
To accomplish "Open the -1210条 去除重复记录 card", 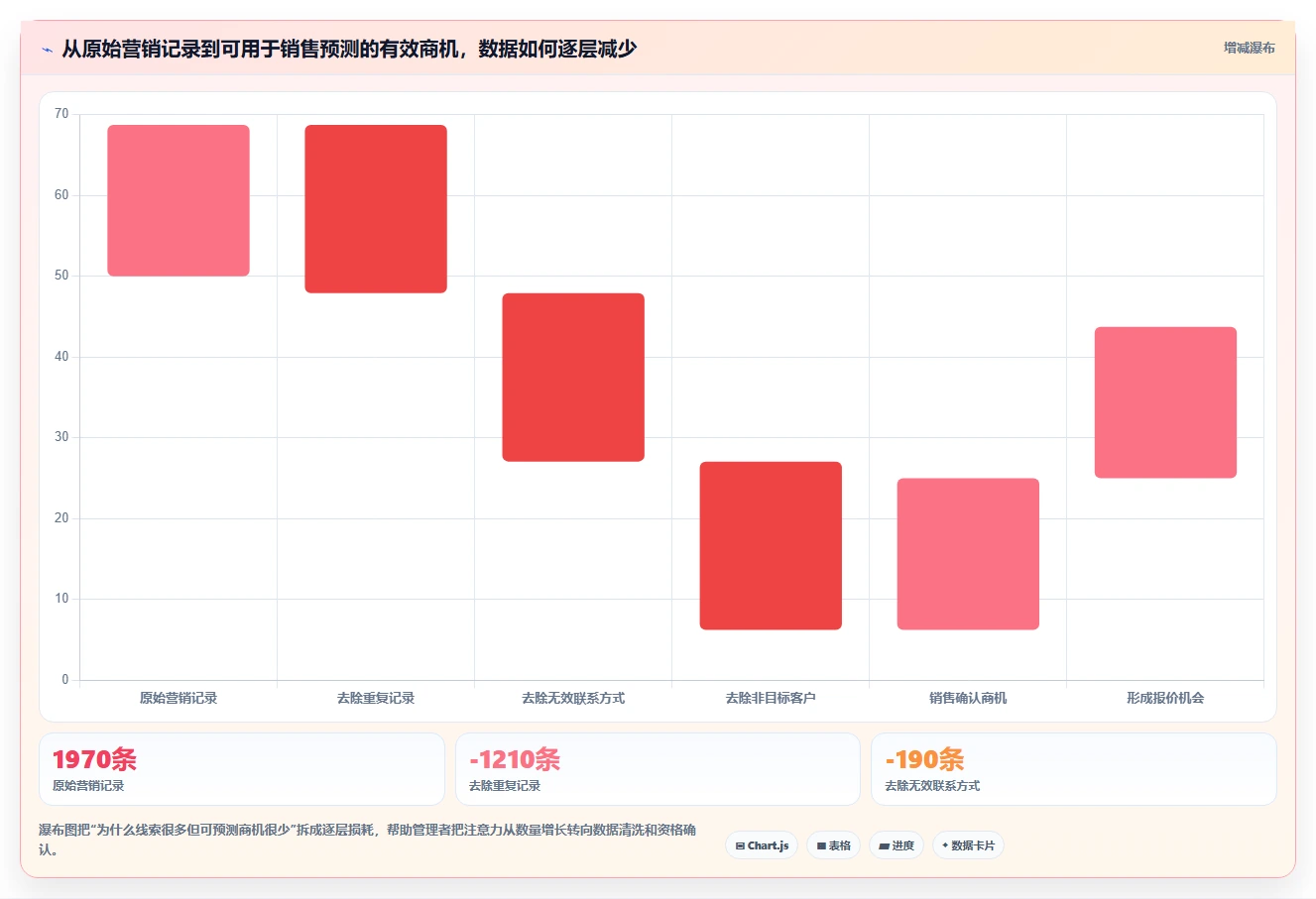I will click(658, 769).
